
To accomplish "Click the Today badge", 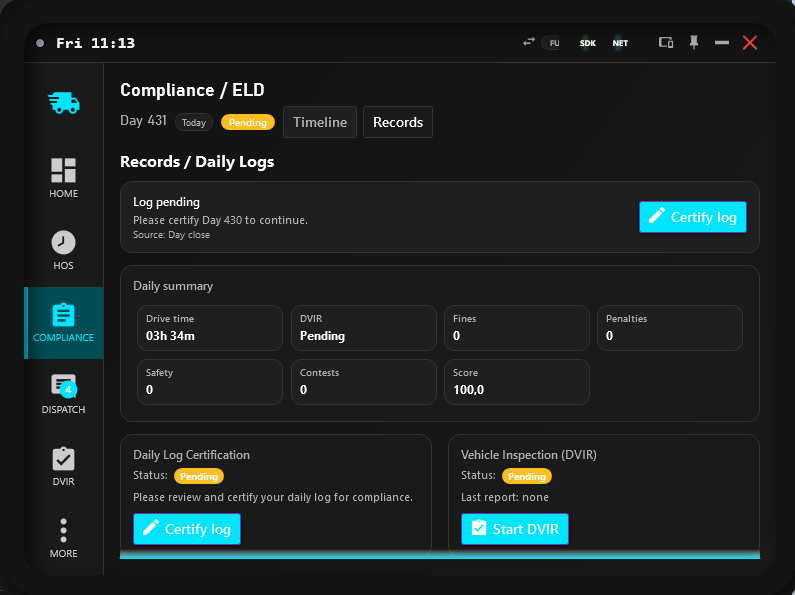I will [x=194, y=123].
